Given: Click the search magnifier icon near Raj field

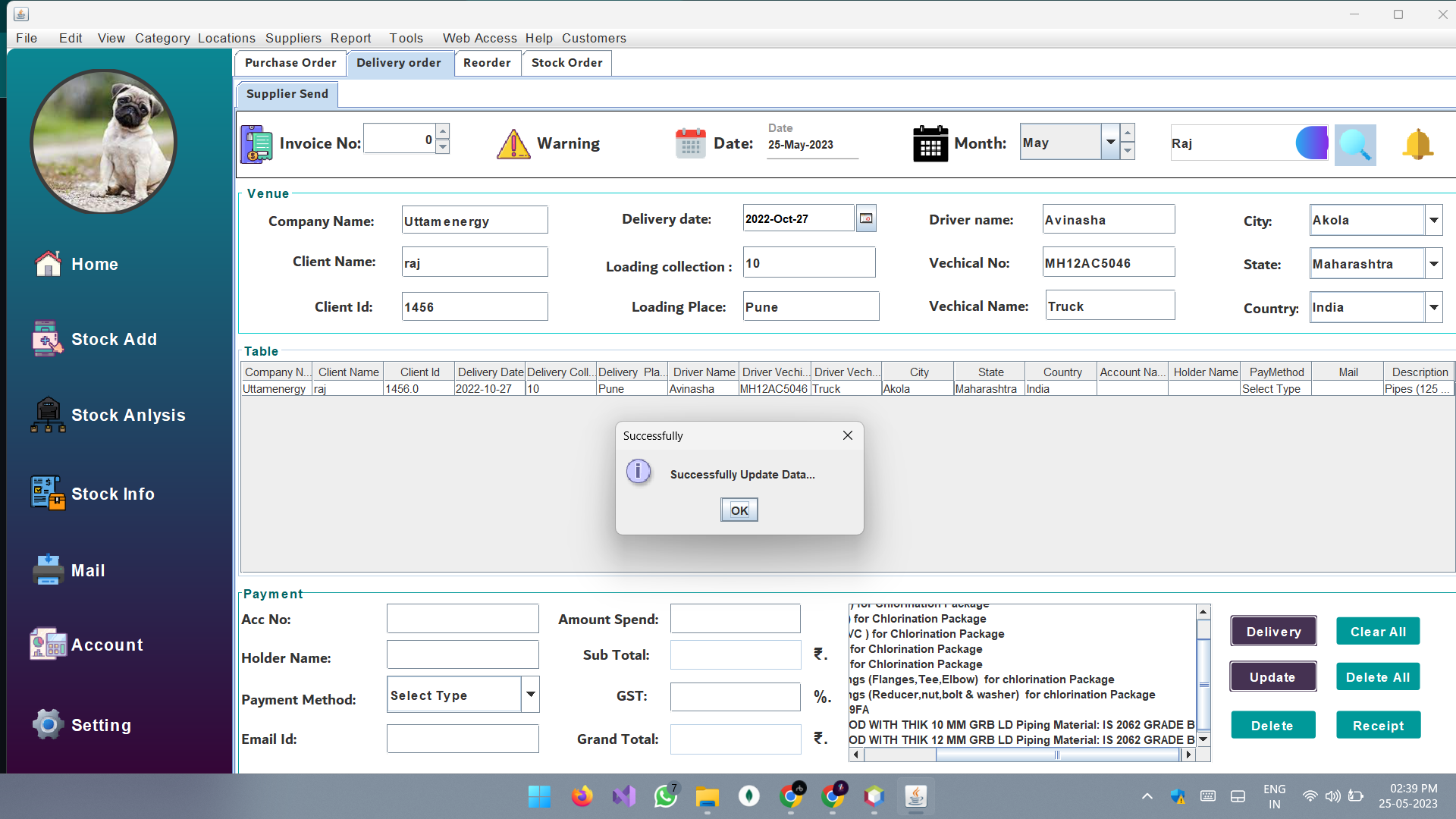Looking at the screenshot, I should tap(1355, 145).
